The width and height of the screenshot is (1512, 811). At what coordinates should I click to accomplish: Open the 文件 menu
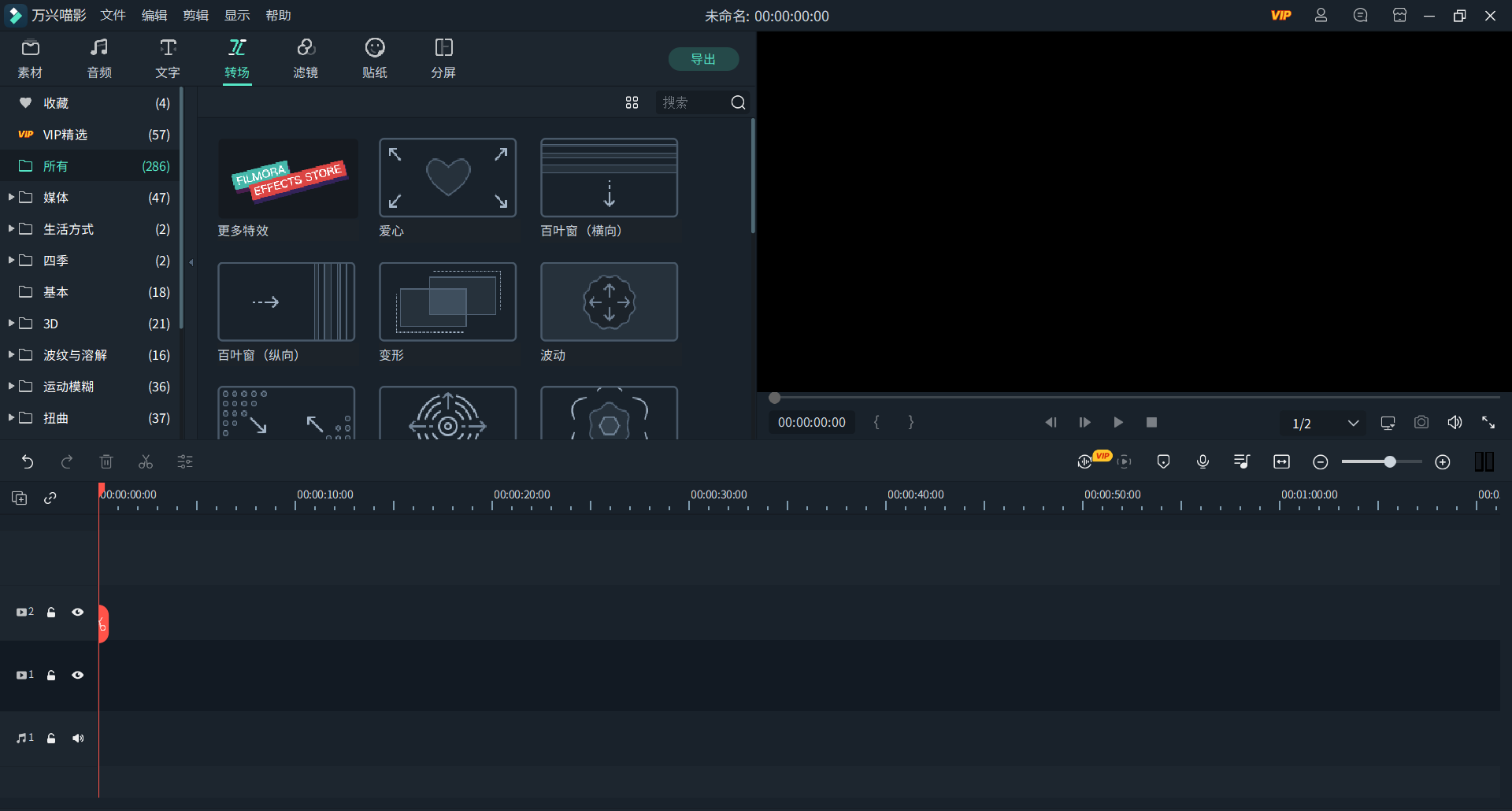pyautogui.click(x=113, y=16)
